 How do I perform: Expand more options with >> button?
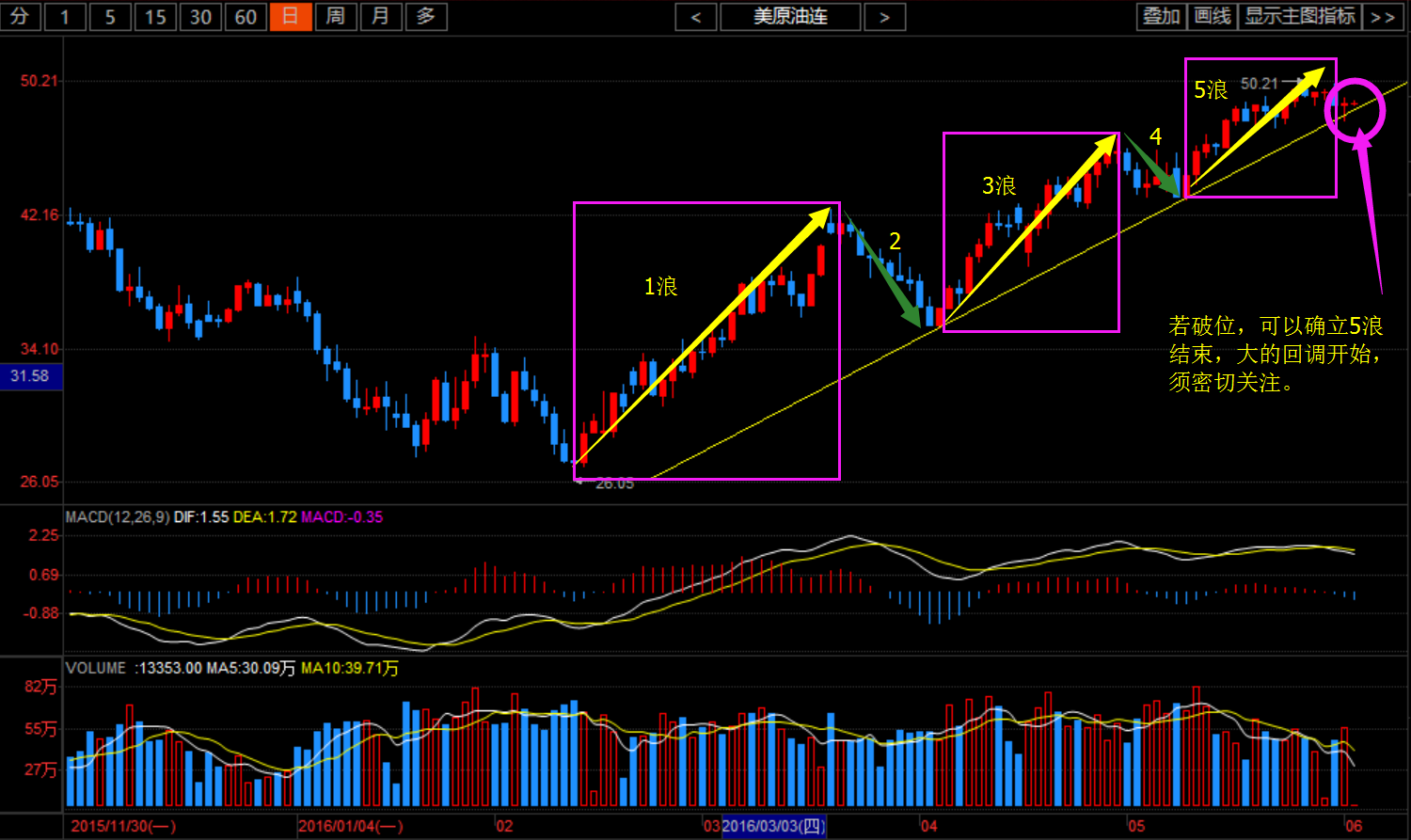(1383, 17)
